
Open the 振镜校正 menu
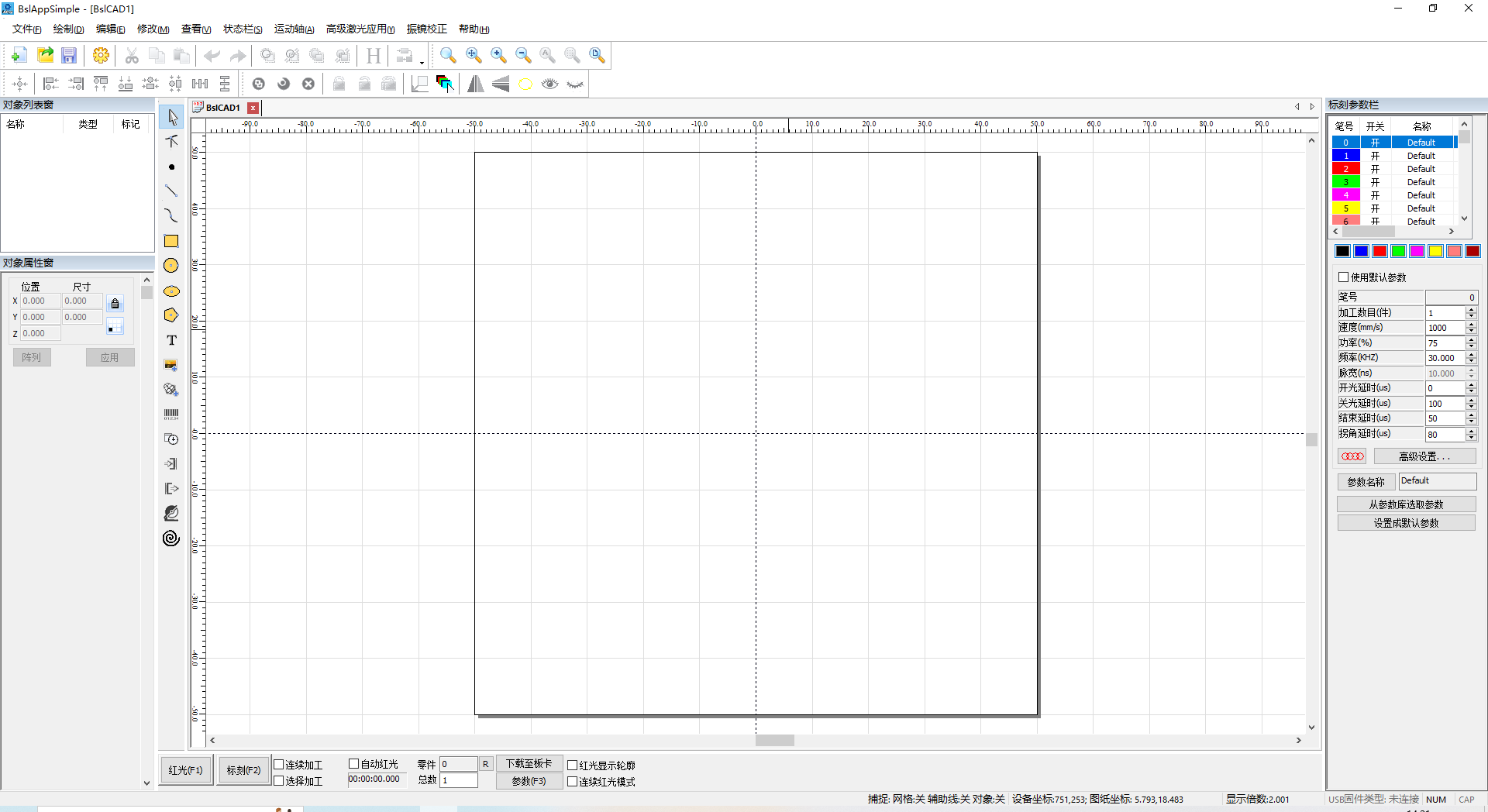(x=427, y=29)
